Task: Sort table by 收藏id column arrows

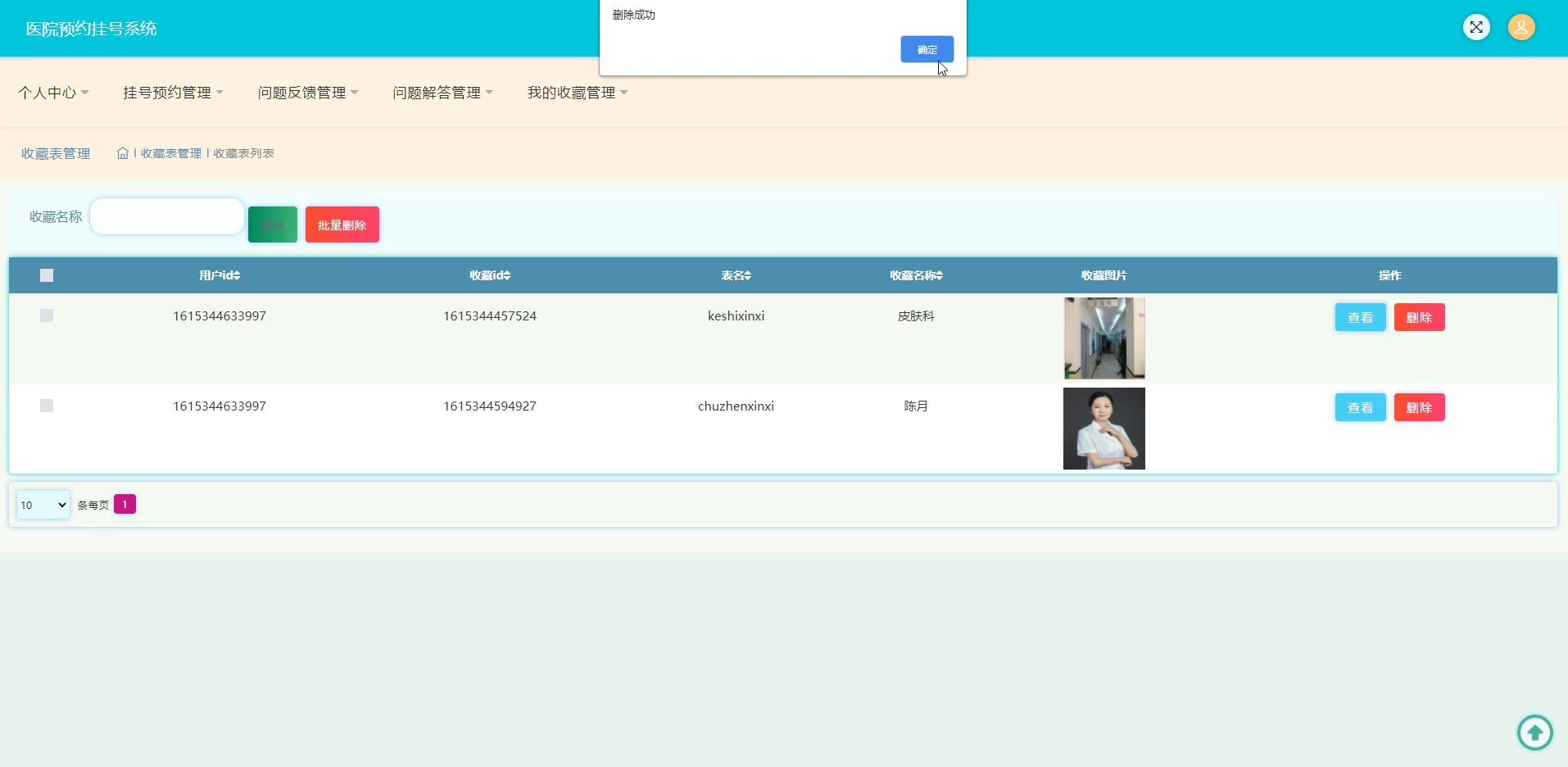Action: (506, 275)
